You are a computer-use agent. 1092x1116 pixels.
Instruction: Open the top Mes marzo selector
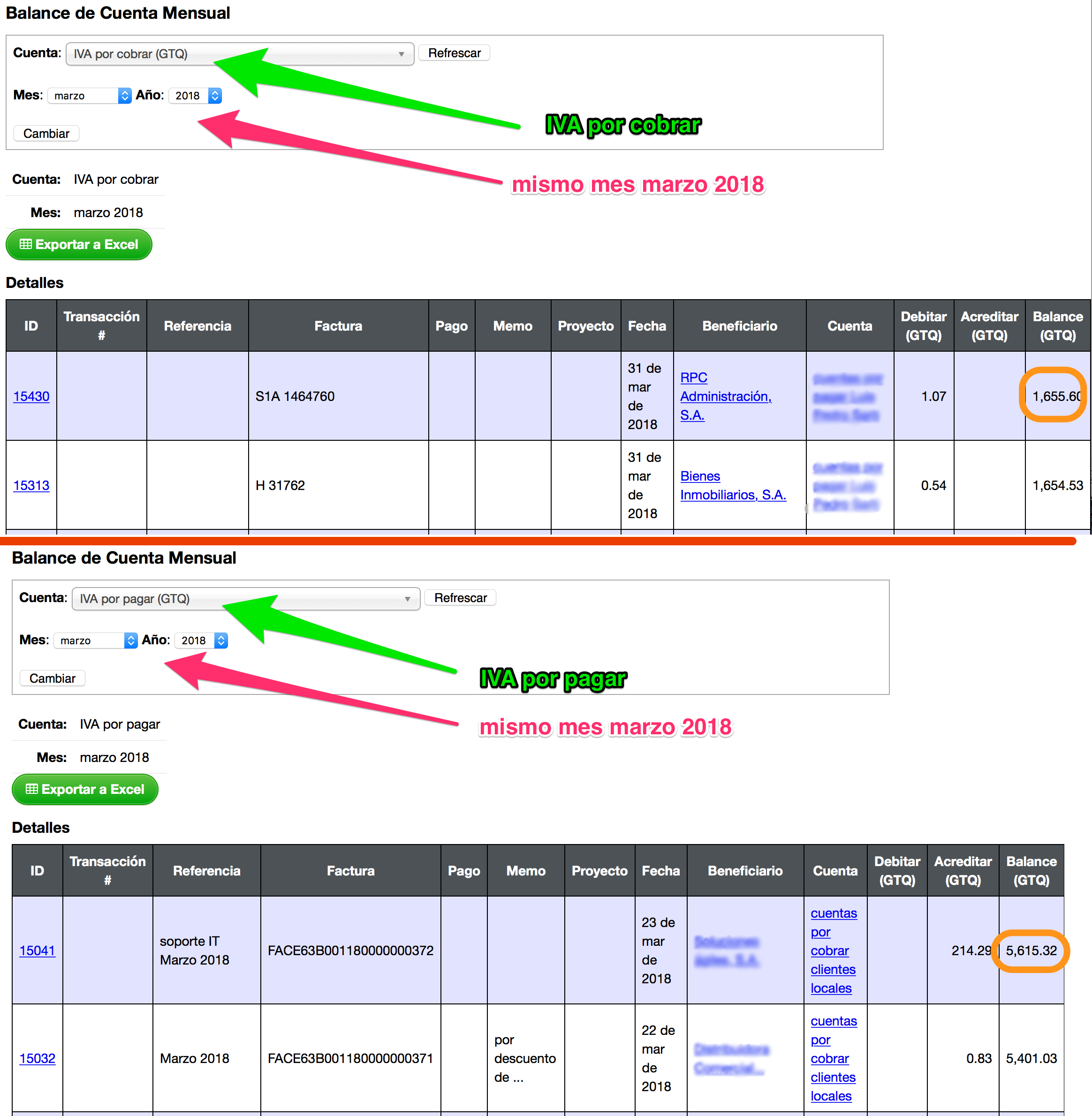point(90,96)
